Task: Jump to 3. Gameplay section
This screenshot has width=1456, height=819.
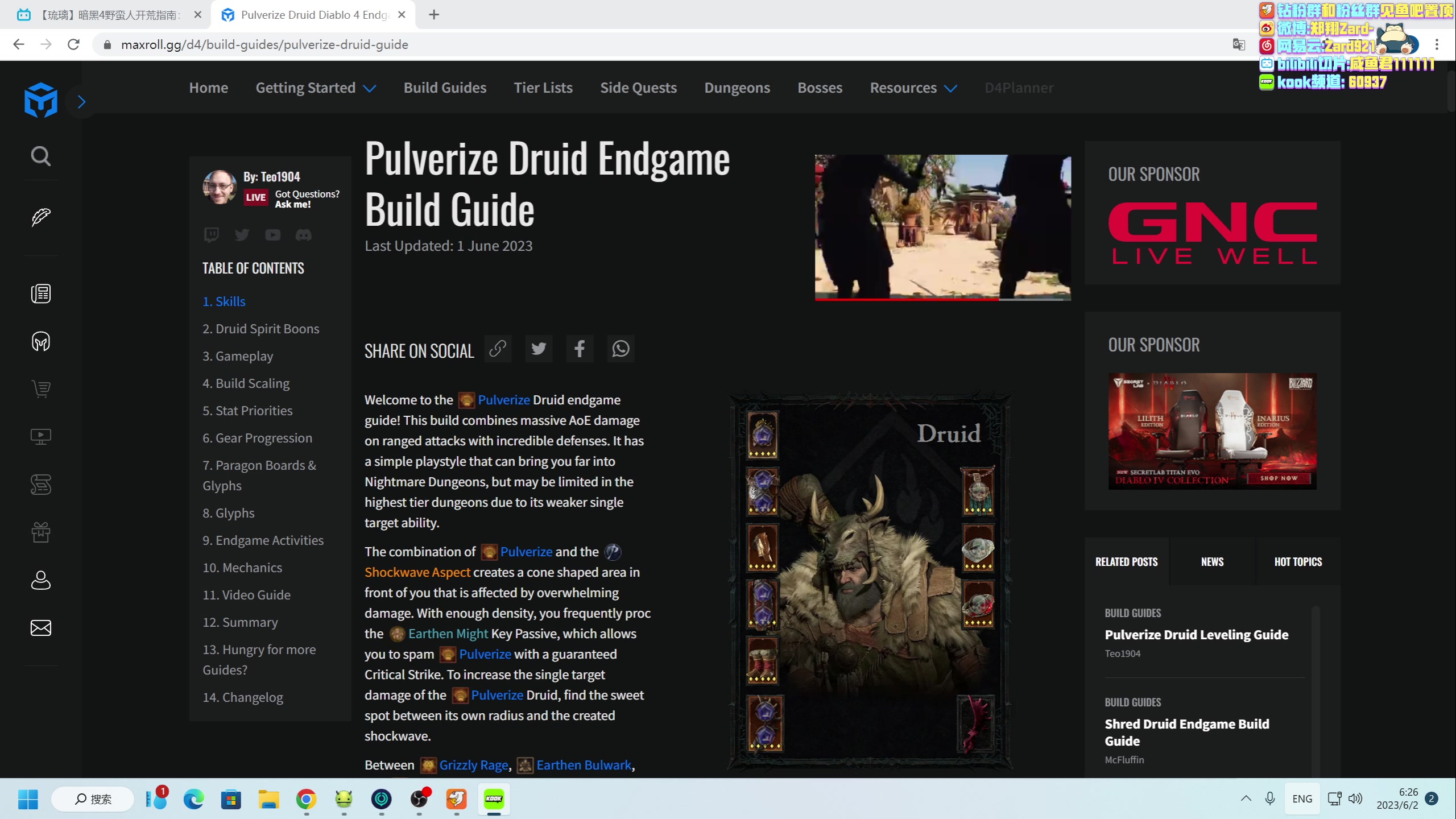Action: [238, 356]
